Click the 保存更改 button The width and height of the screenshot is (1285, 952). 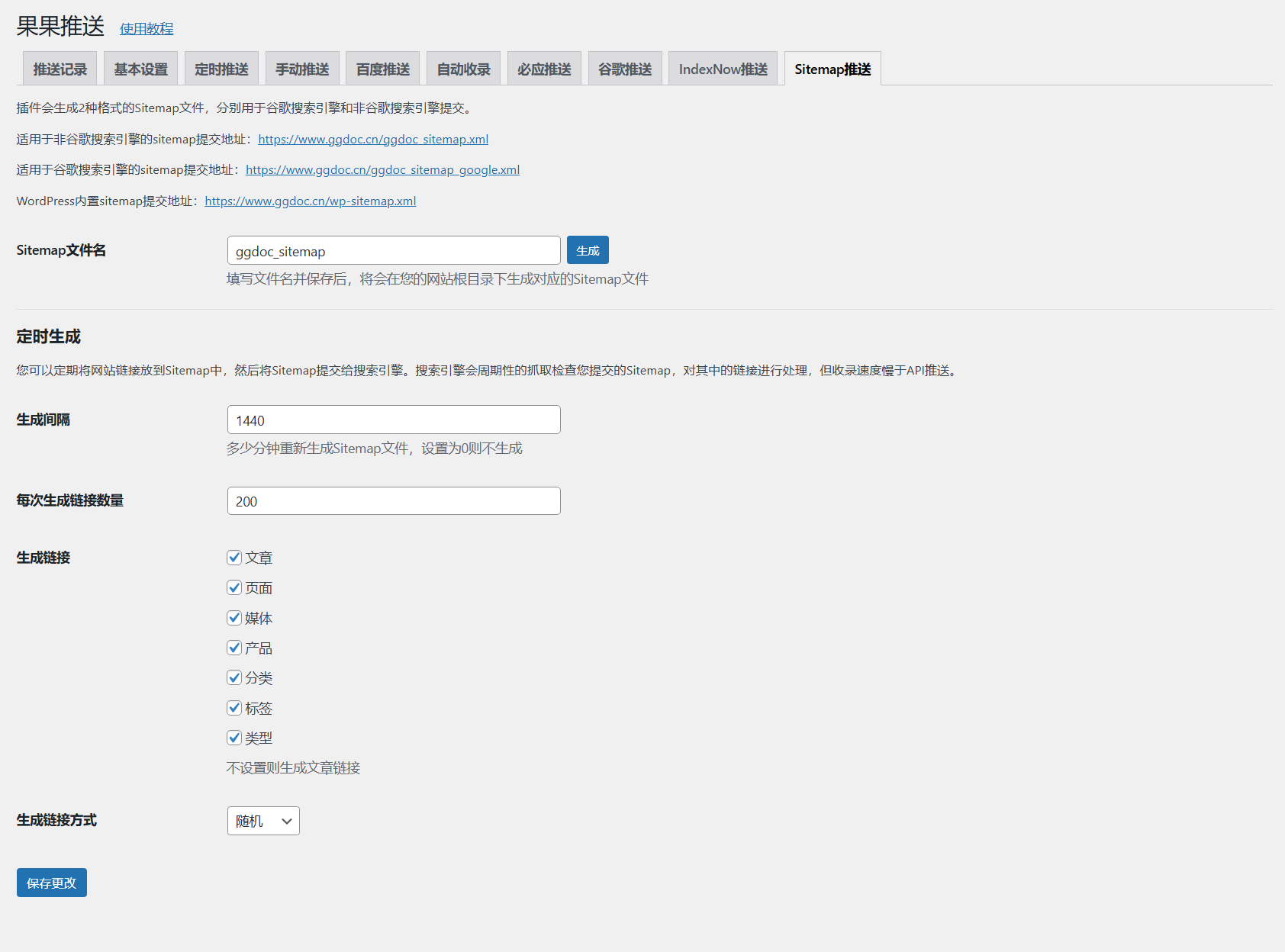[x=52, y=883]
